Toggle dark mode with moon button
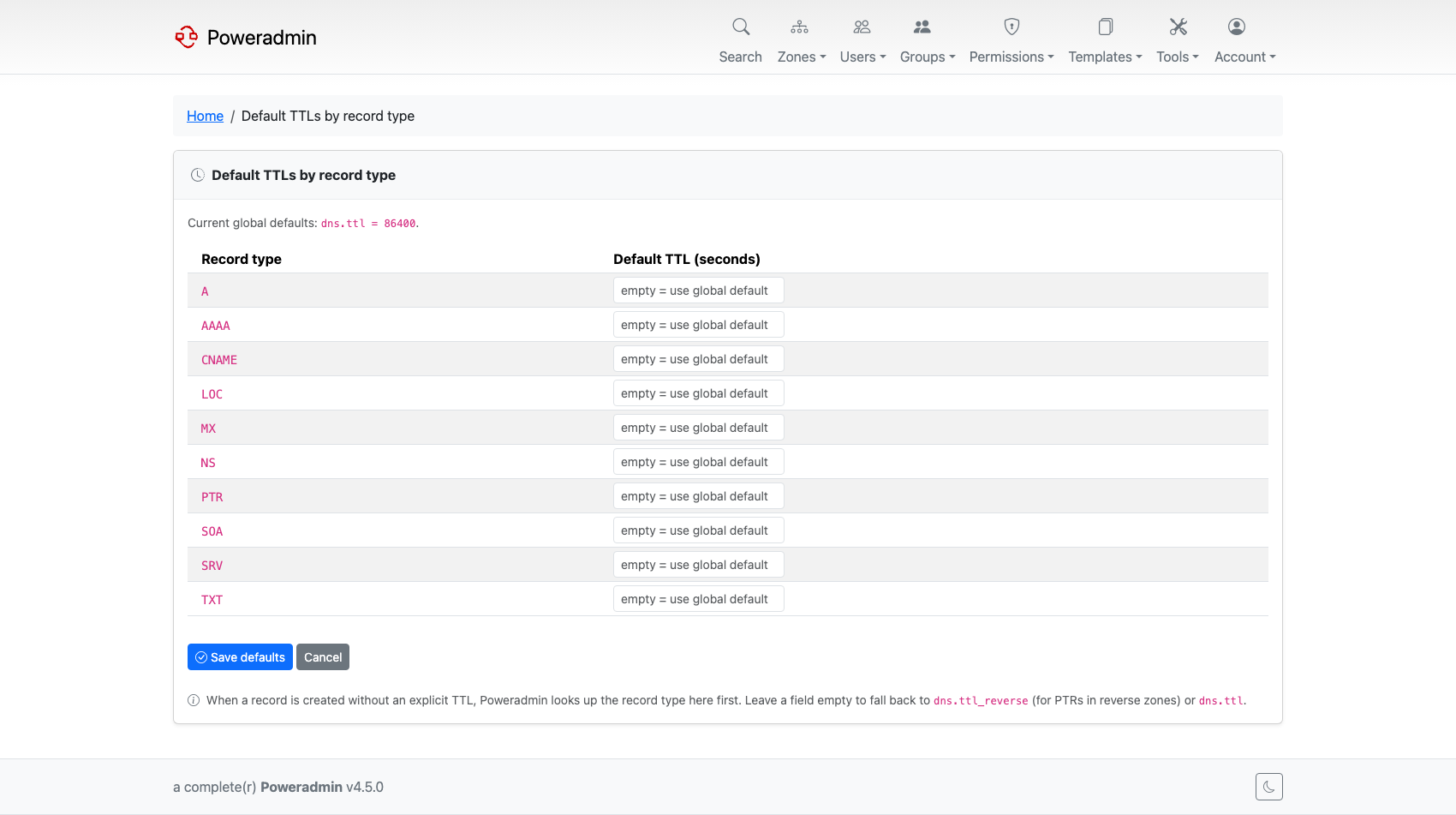Image resolution: width=1456 pixels, height=815 pixels. point(1268,787)
